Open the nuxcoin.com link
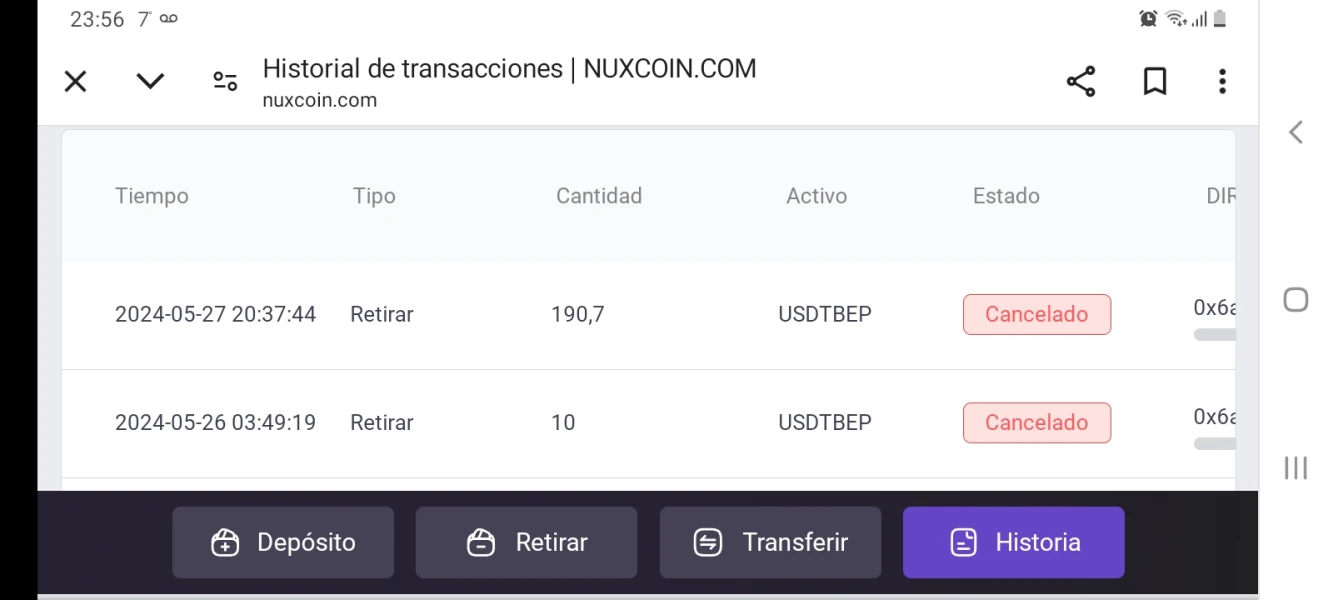This screenshot has height=600, width=1333. pos(320,99)
